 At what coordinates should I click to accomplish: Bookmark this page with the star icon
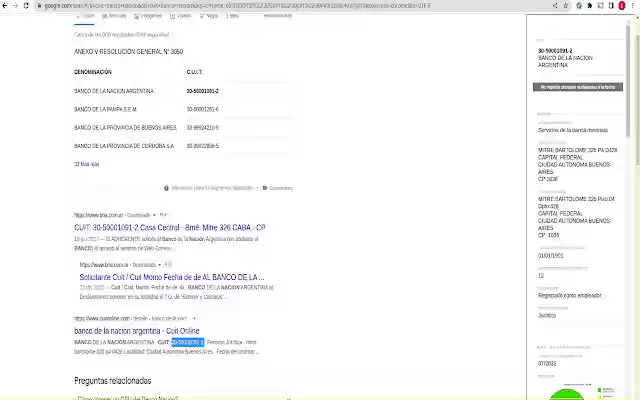click(566, 6)
